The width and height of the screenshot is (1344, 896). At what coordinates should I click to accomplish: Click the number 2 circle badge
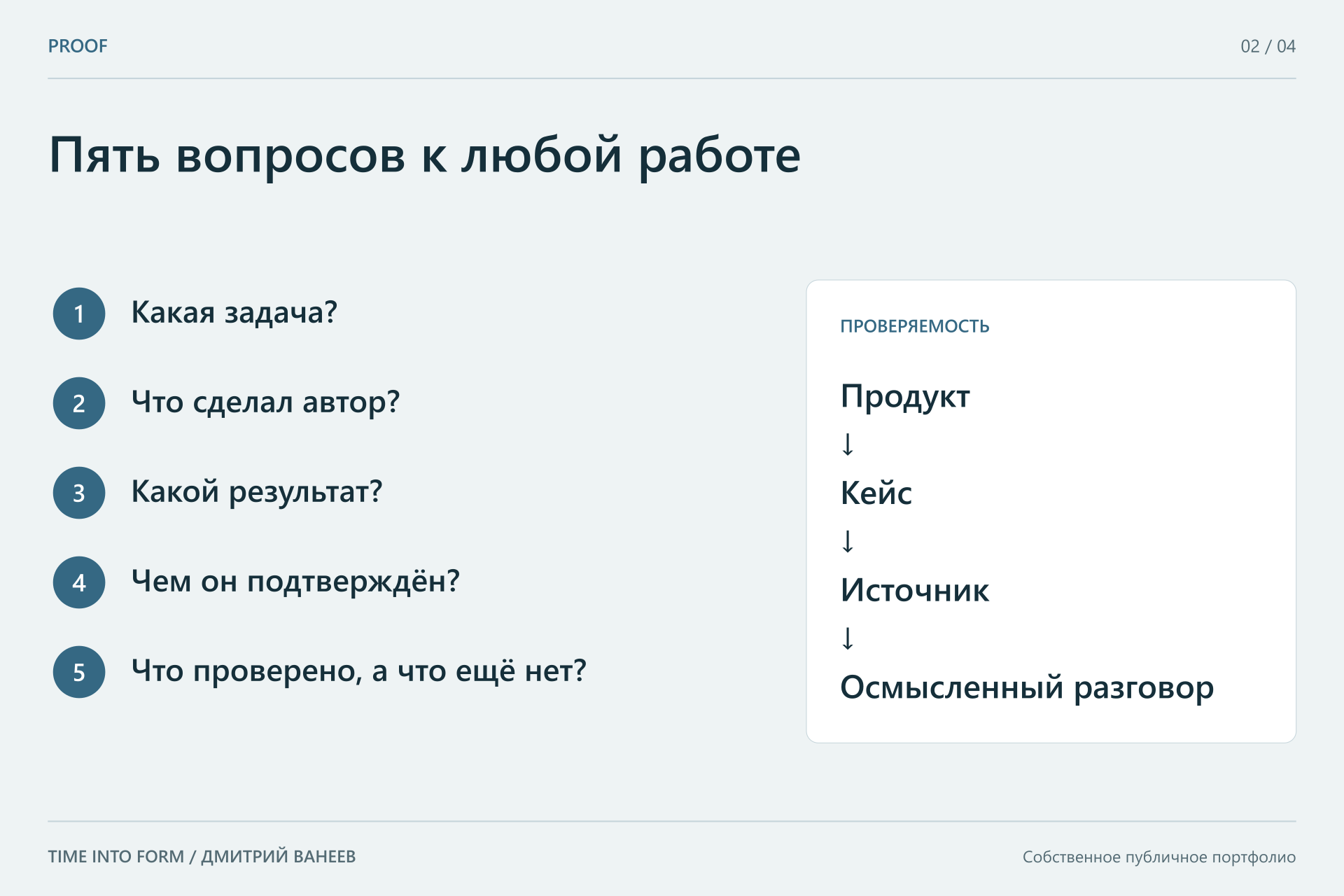pos(79,403)
